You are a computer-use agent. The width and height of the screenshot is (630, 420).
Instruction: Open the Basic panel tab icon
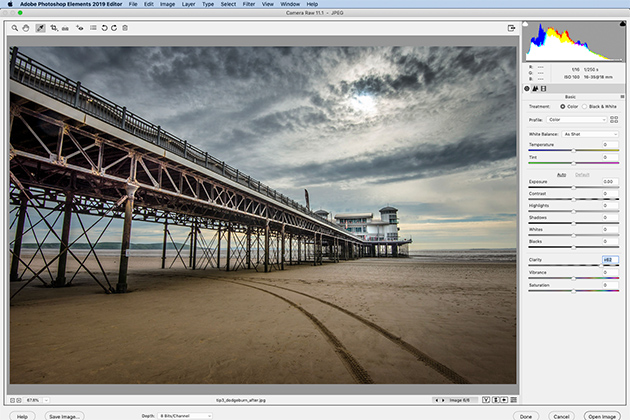(527, 88)
